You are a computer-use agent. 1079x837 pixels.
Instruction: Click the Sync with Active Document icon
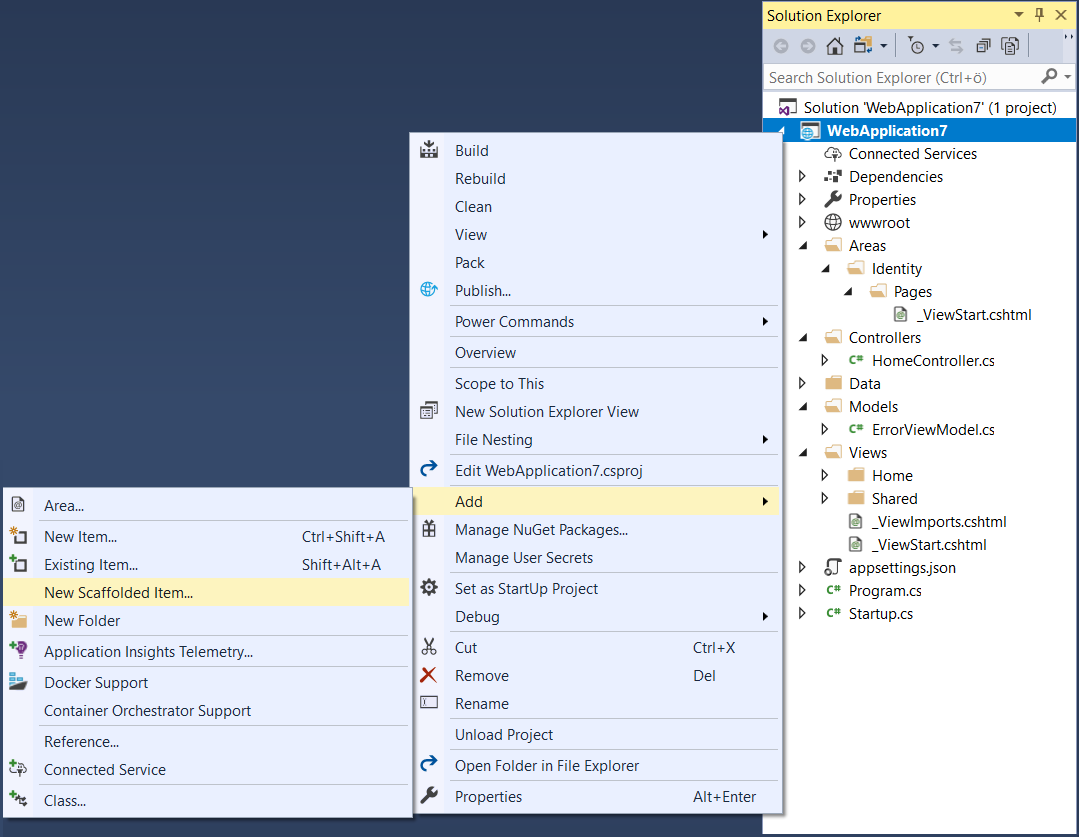coord(956,46)
